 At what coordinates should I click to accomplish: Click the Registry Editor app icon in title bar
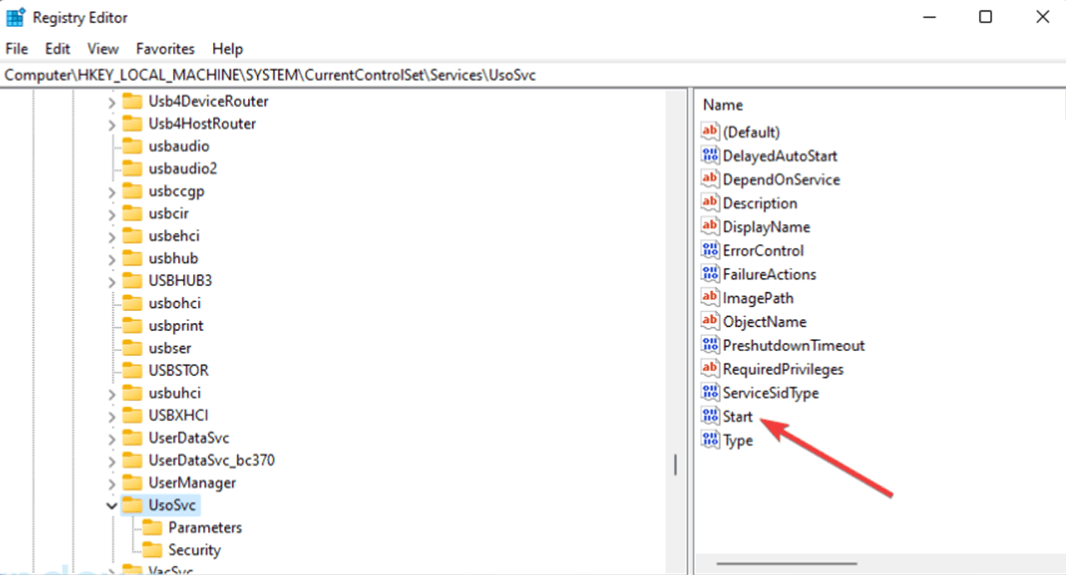15,17
